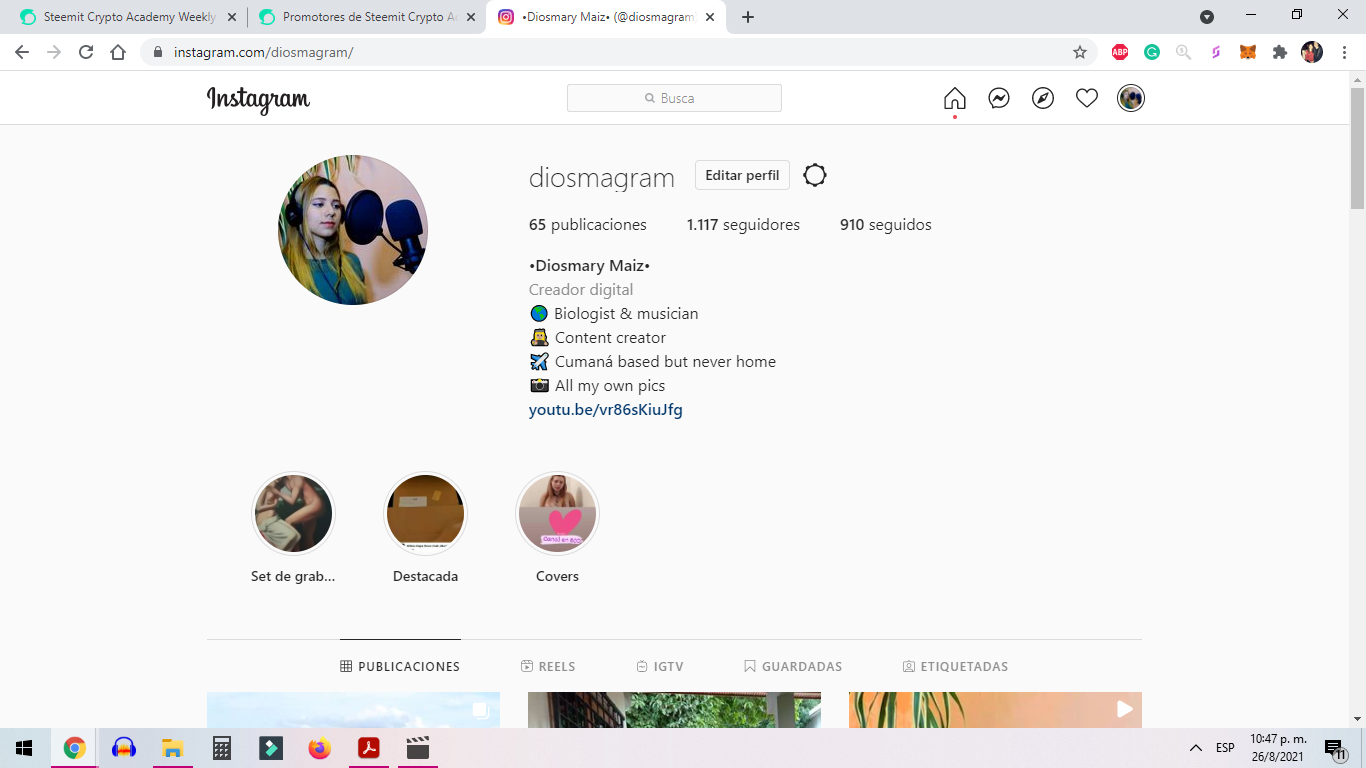This screenshot has height=768, width=1366.
Task: Open Windows Start menu
Action: [x=24, y=748]
